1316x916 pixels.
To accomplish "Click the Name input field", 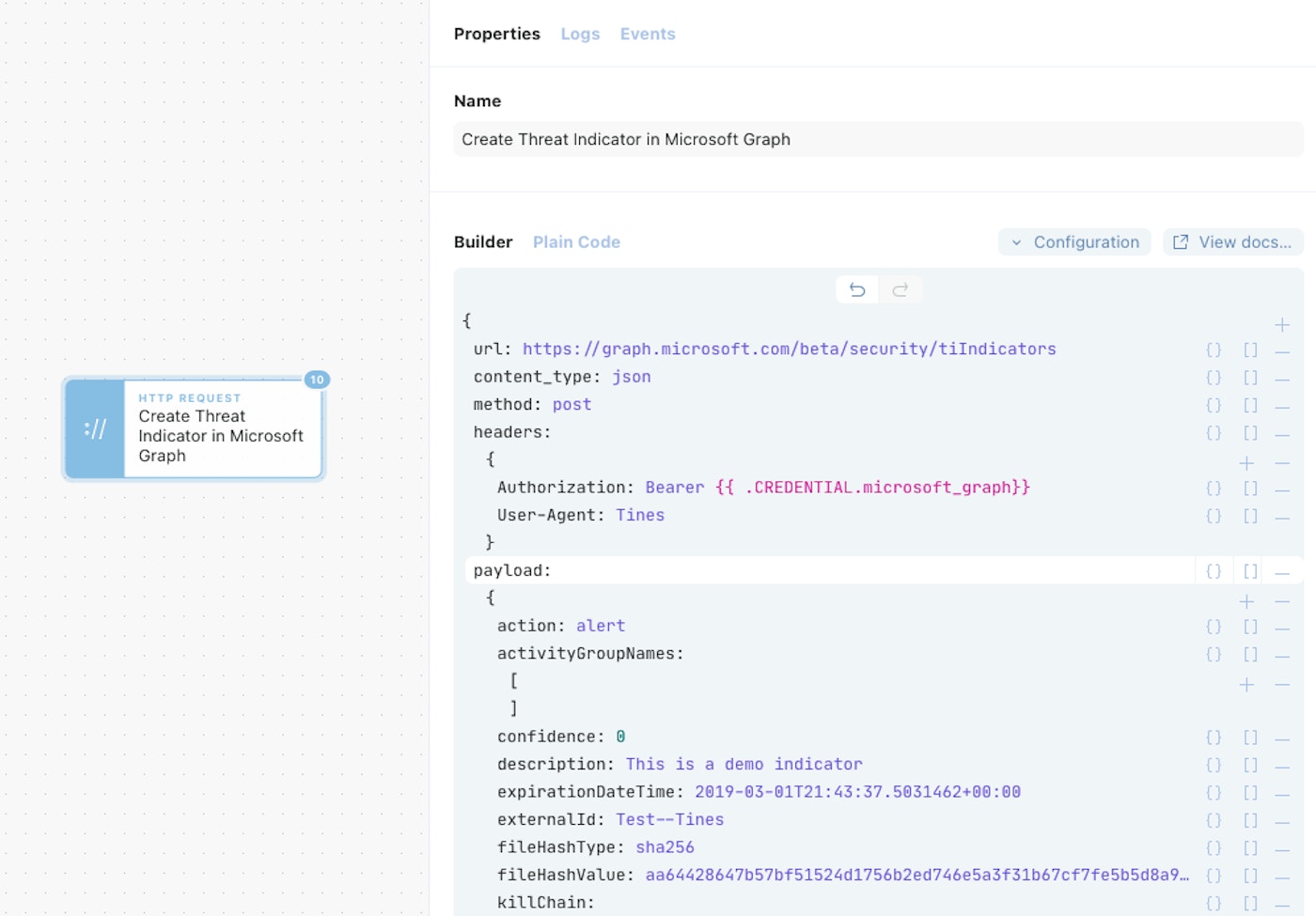I will click(877, 140).
